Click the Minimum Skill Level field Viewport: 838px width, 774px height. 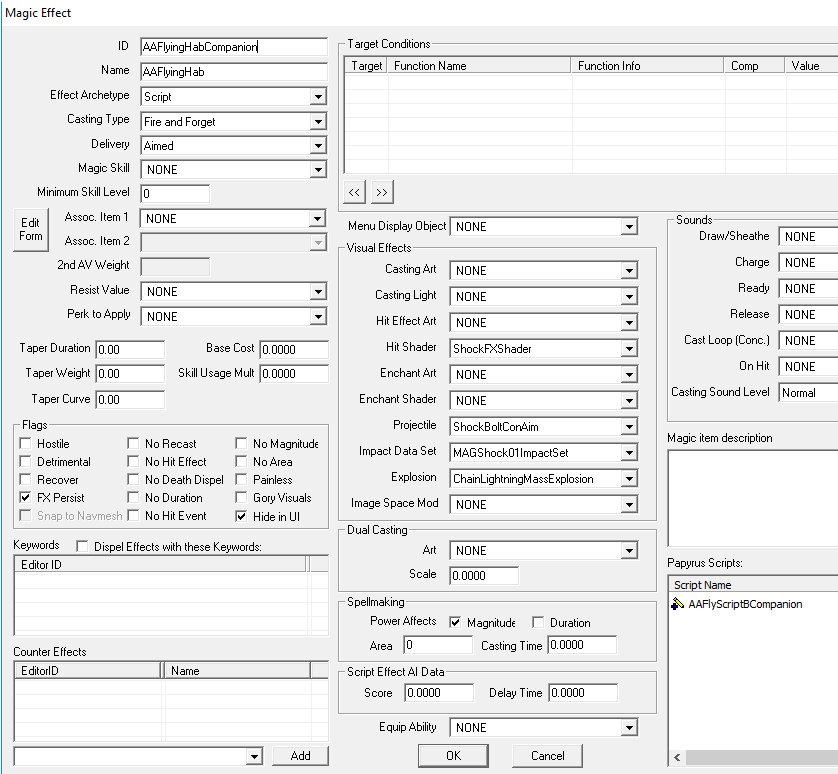175,194
